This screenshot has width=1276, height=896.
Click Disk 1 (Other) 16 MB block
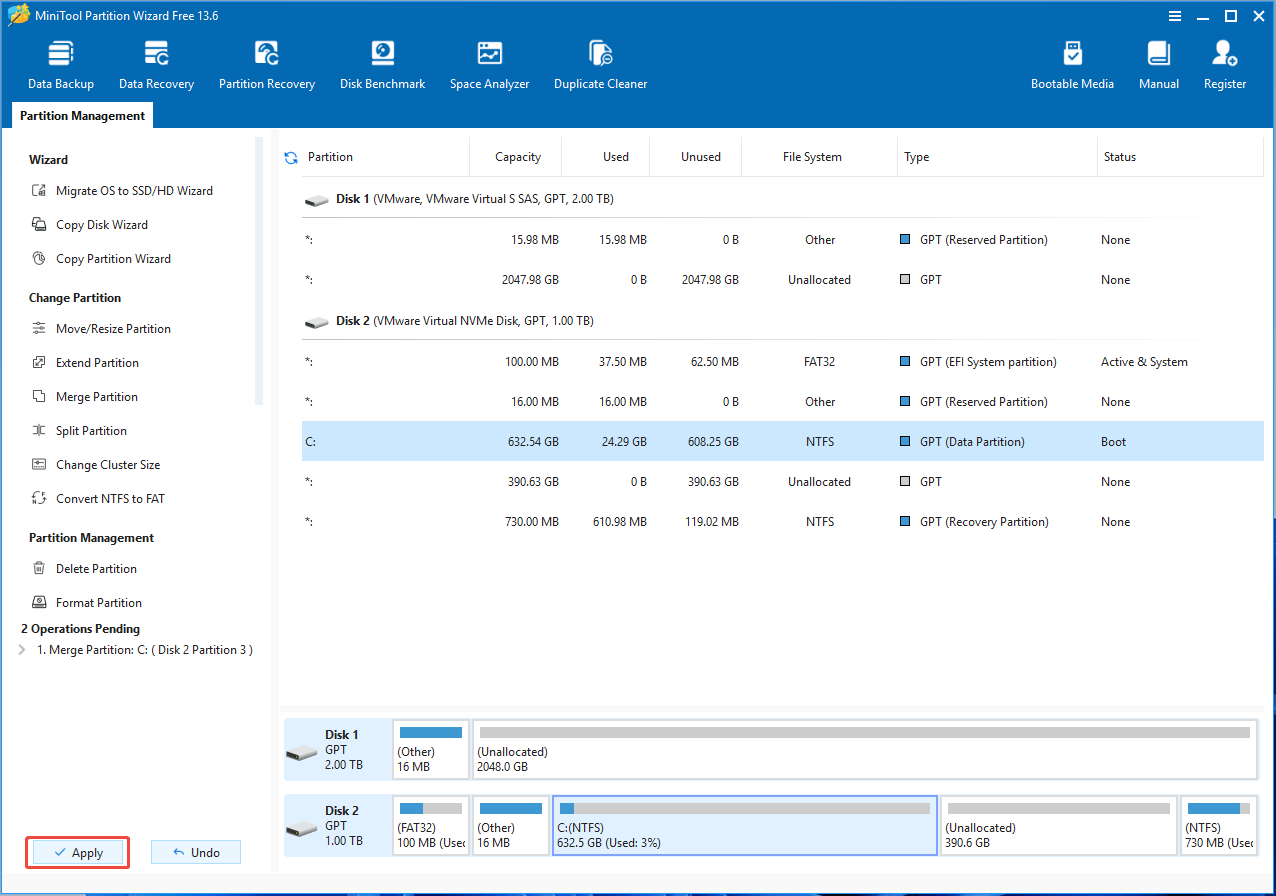[431, 749]
